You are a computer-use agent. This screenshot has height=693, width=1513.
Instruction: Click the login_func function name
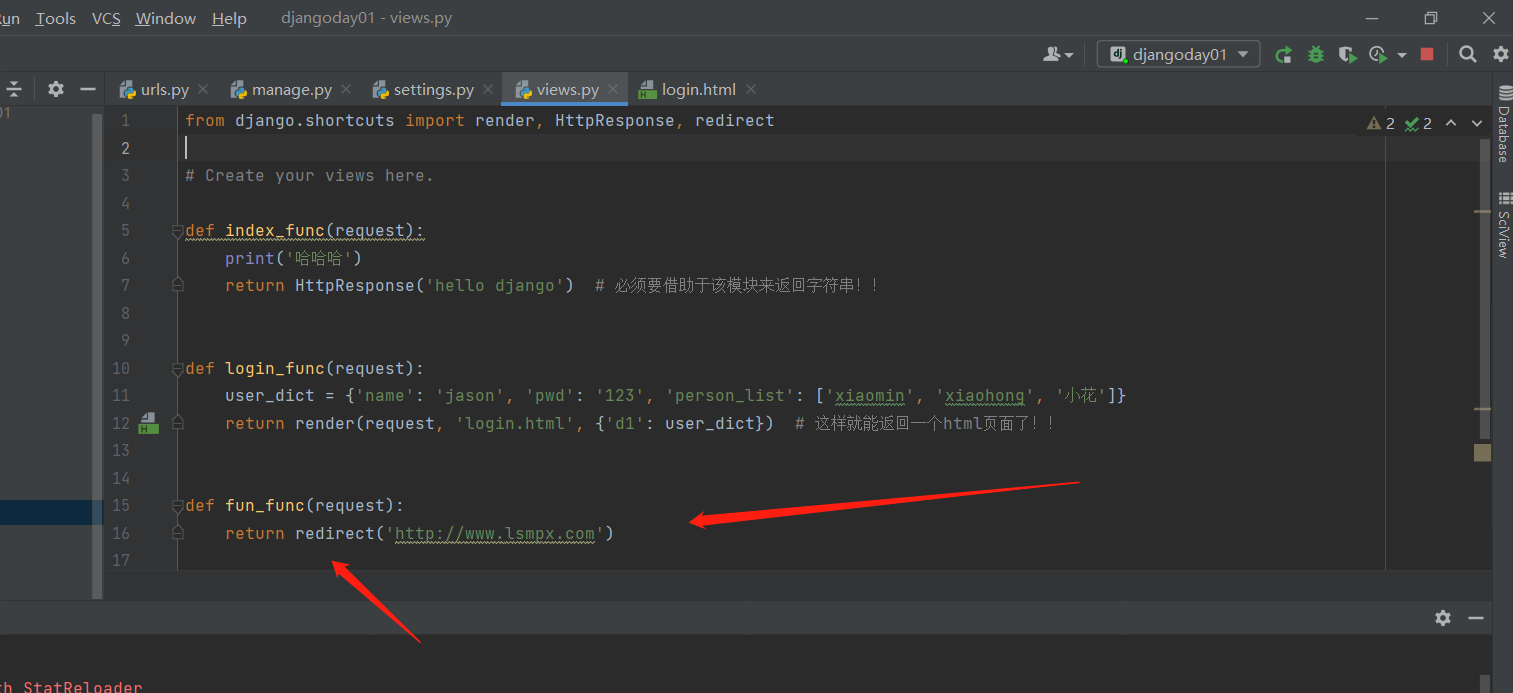click(x=275, y=368)
